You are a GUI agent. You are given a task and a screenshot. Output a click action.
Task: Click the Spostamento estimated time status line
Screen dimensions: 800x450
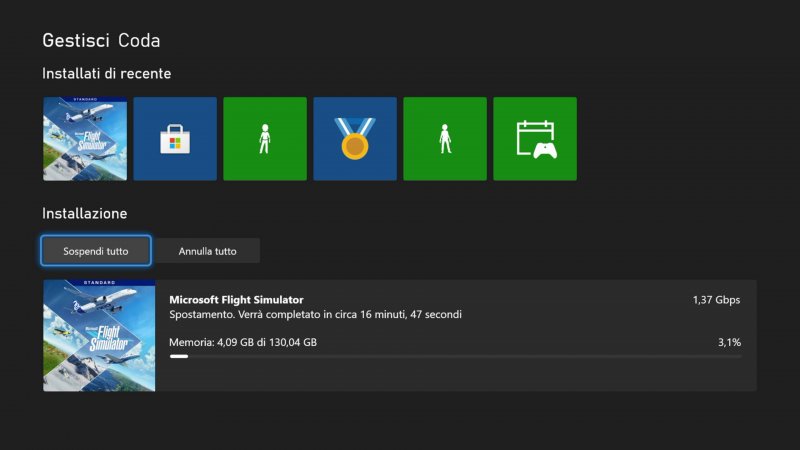coord(315,314)
